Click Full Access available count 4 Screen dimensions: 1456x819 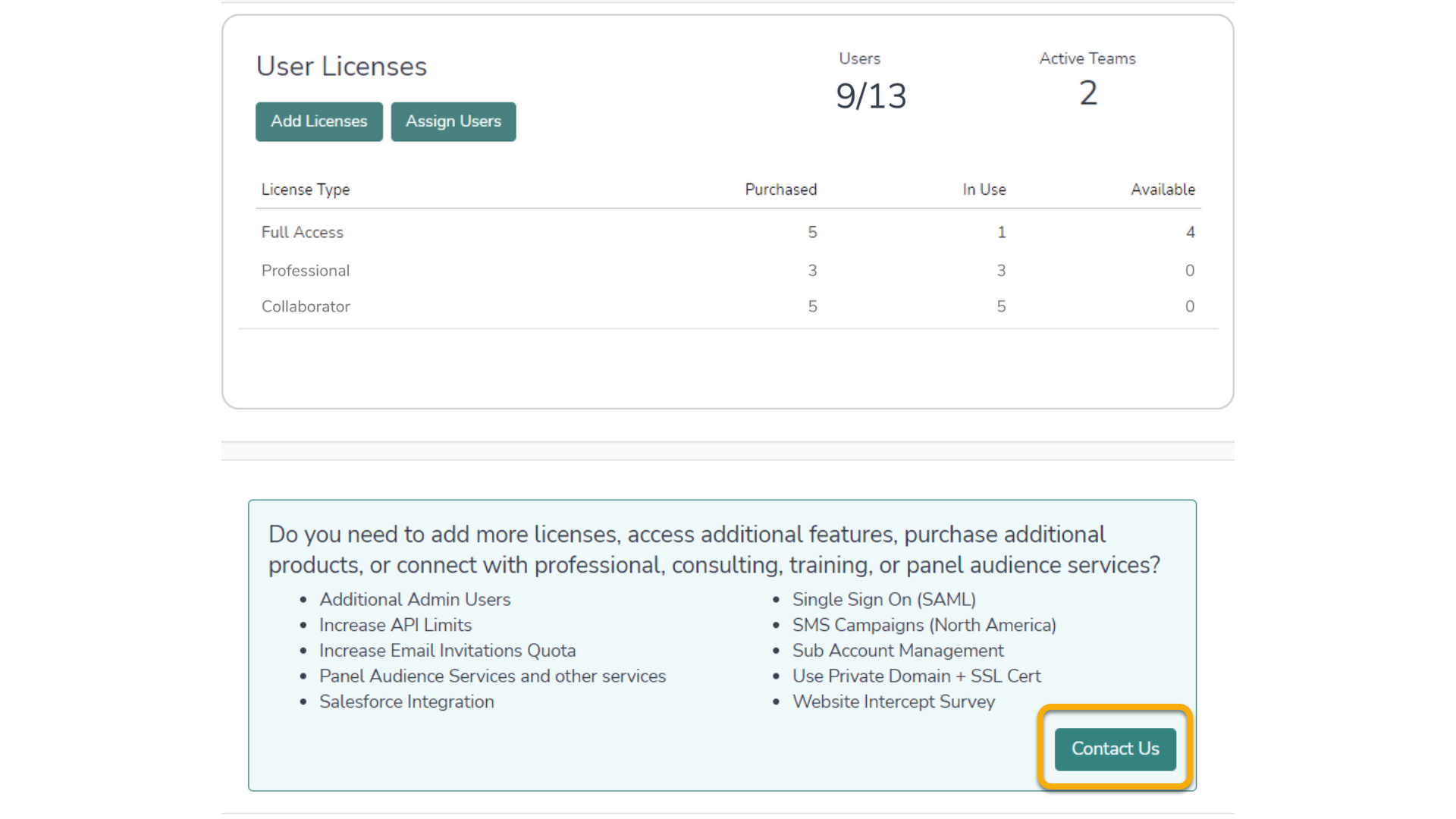tap(1190, 232)
